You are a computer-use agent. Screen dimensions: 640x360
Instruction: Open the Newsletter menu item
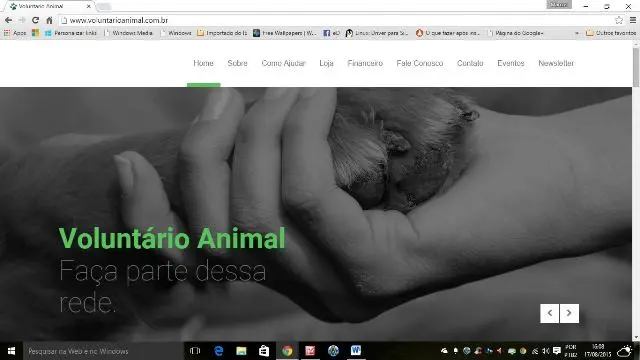[556, 63]
